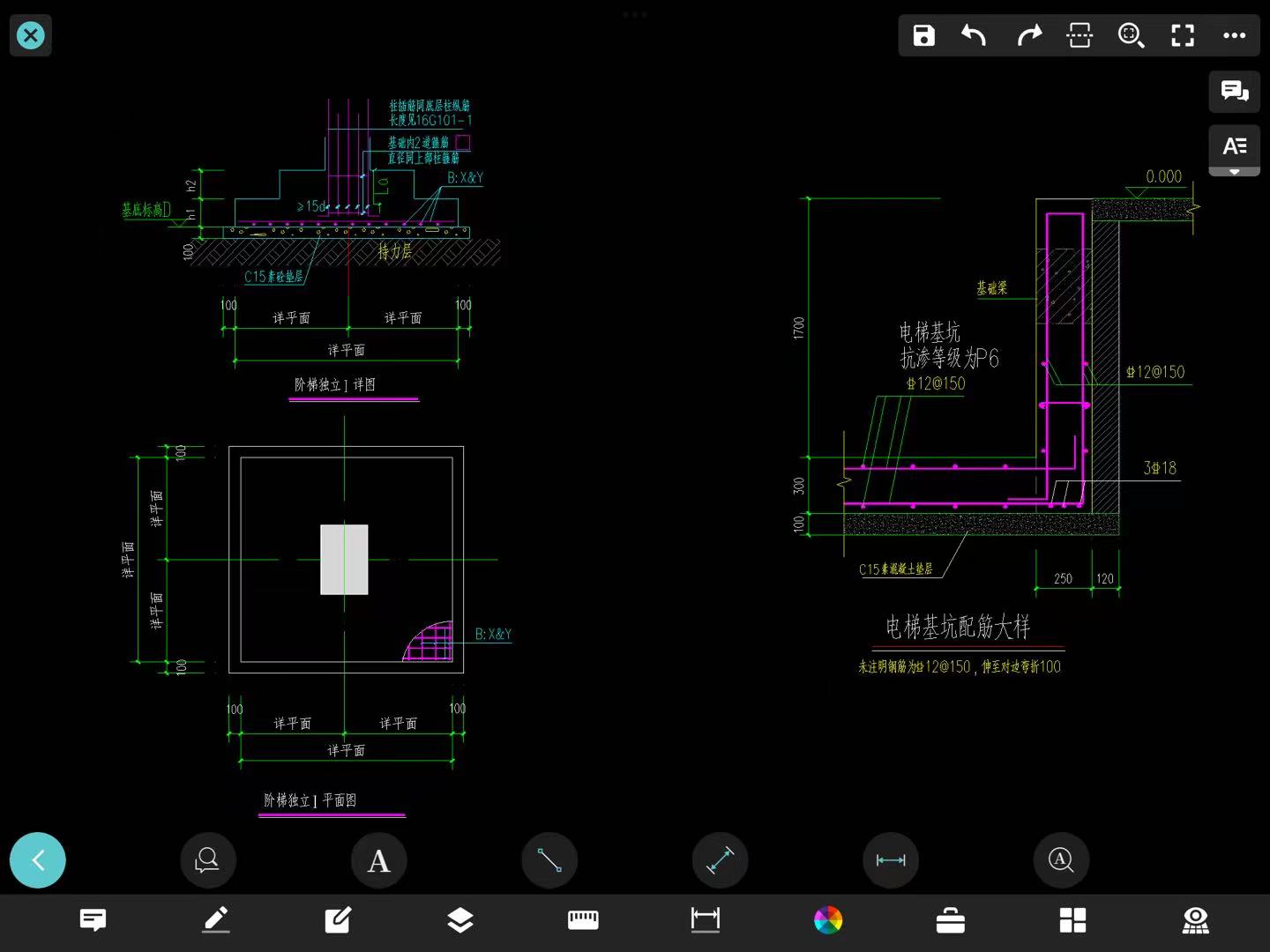
Task: Open the color wheel picker
Action: [x=828, y=920]
